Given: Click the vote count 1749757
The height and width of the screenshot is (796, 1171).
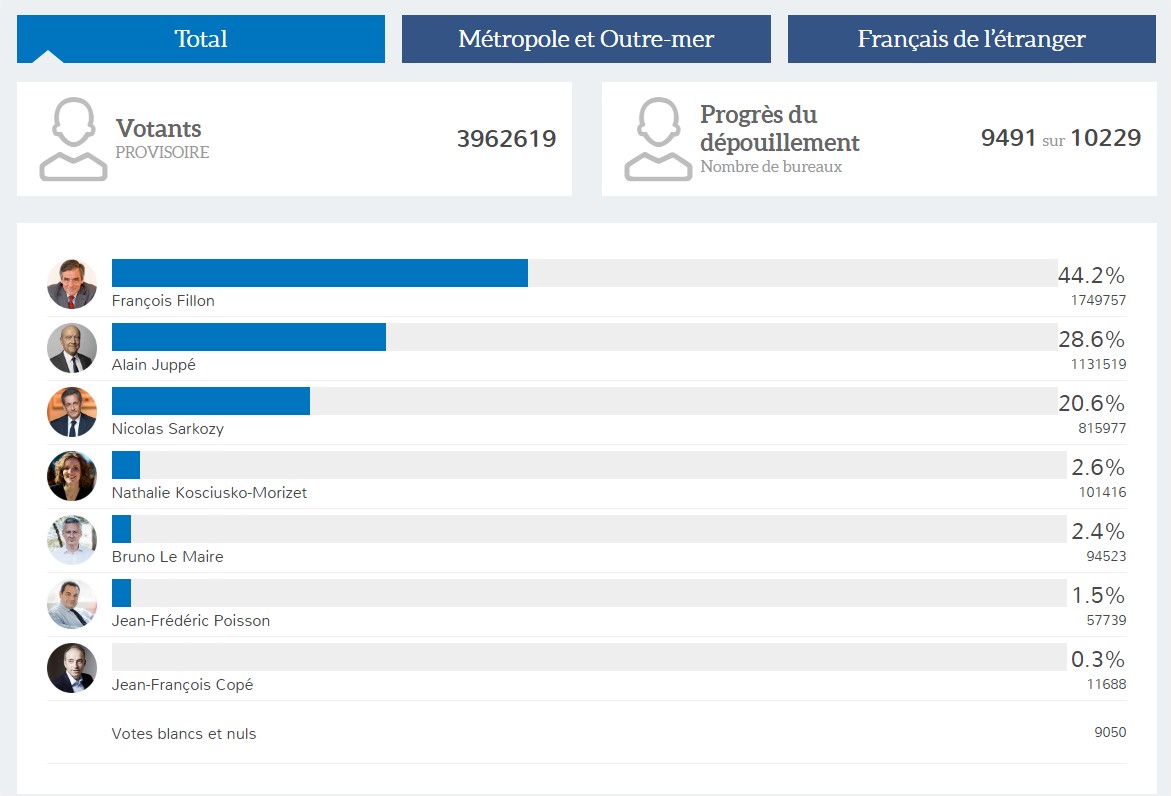Looking at the screenshot, I should click(x=1099, y=300).
